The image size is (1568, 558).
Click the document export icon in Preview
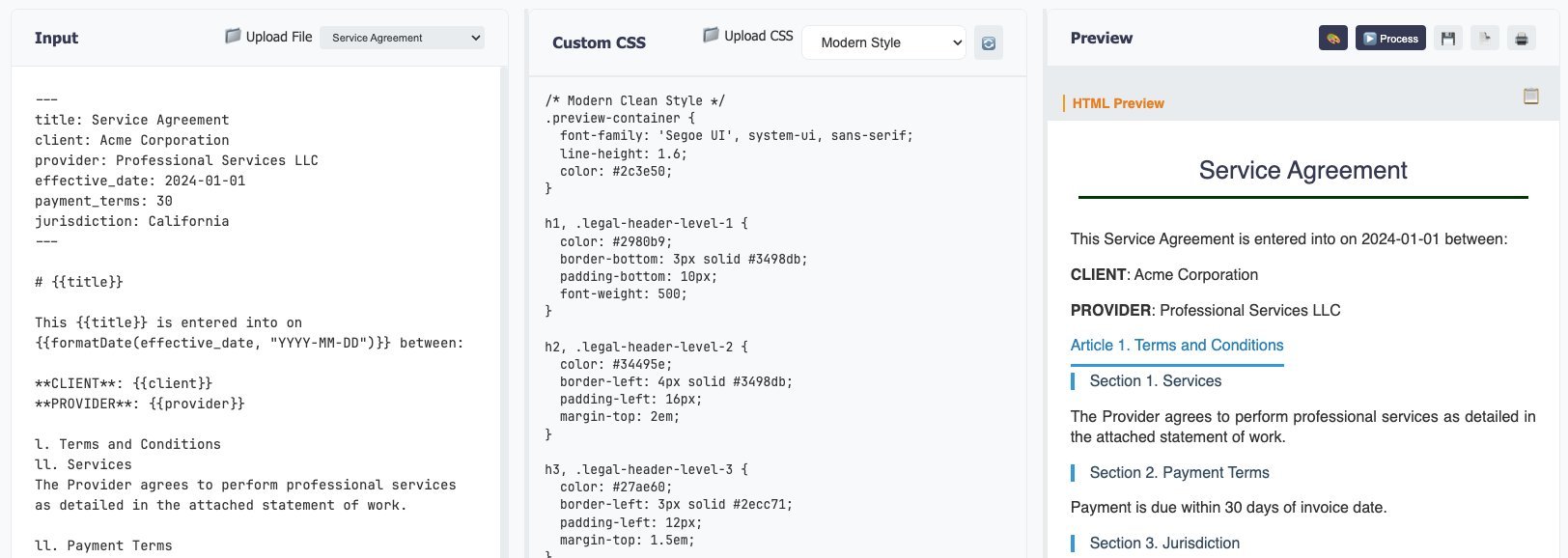1485,39
